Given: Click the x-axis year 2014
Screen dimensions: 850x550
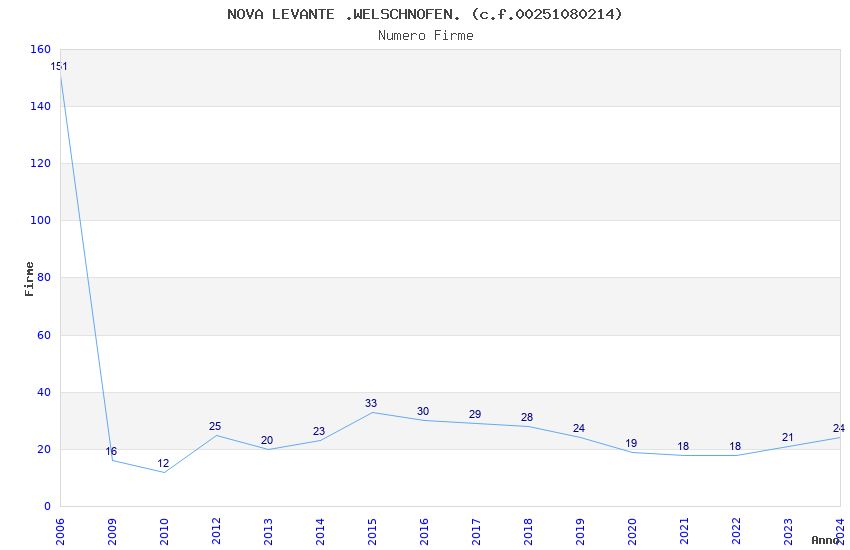Looking at the screenshot, I should 320,532.
